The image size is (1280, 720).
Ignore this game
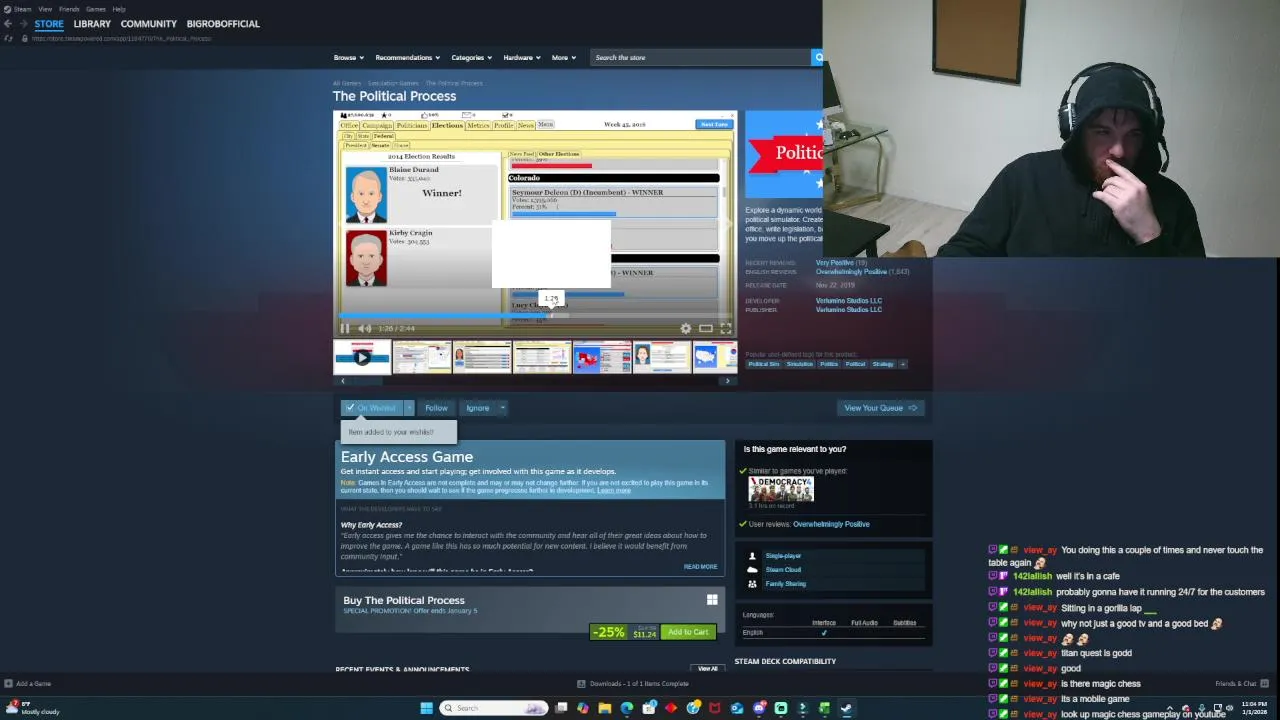tap(477, 408)
